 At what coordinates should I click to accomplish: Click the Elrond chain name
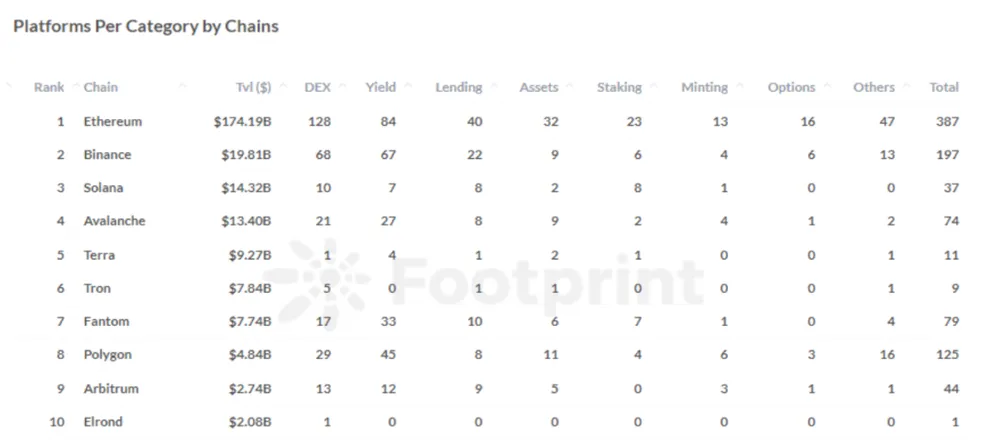click(103, 422)
